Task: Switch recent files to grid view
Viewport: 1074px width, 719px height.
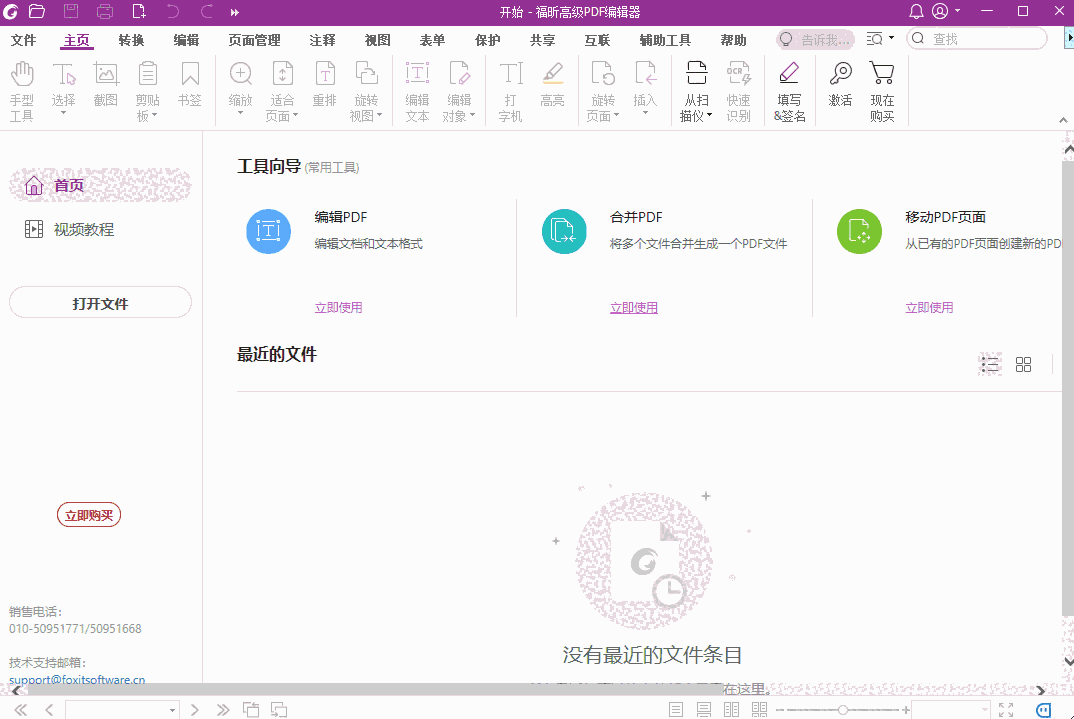Action: click(x=1023, y=364)
